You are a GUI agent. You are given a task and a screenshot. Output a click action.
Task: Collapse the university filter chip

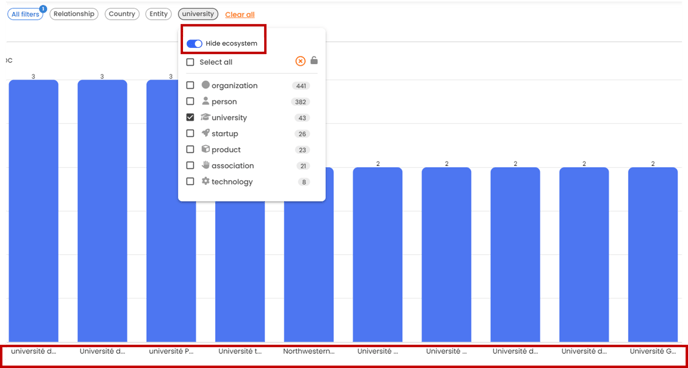[x=198, y=14]
